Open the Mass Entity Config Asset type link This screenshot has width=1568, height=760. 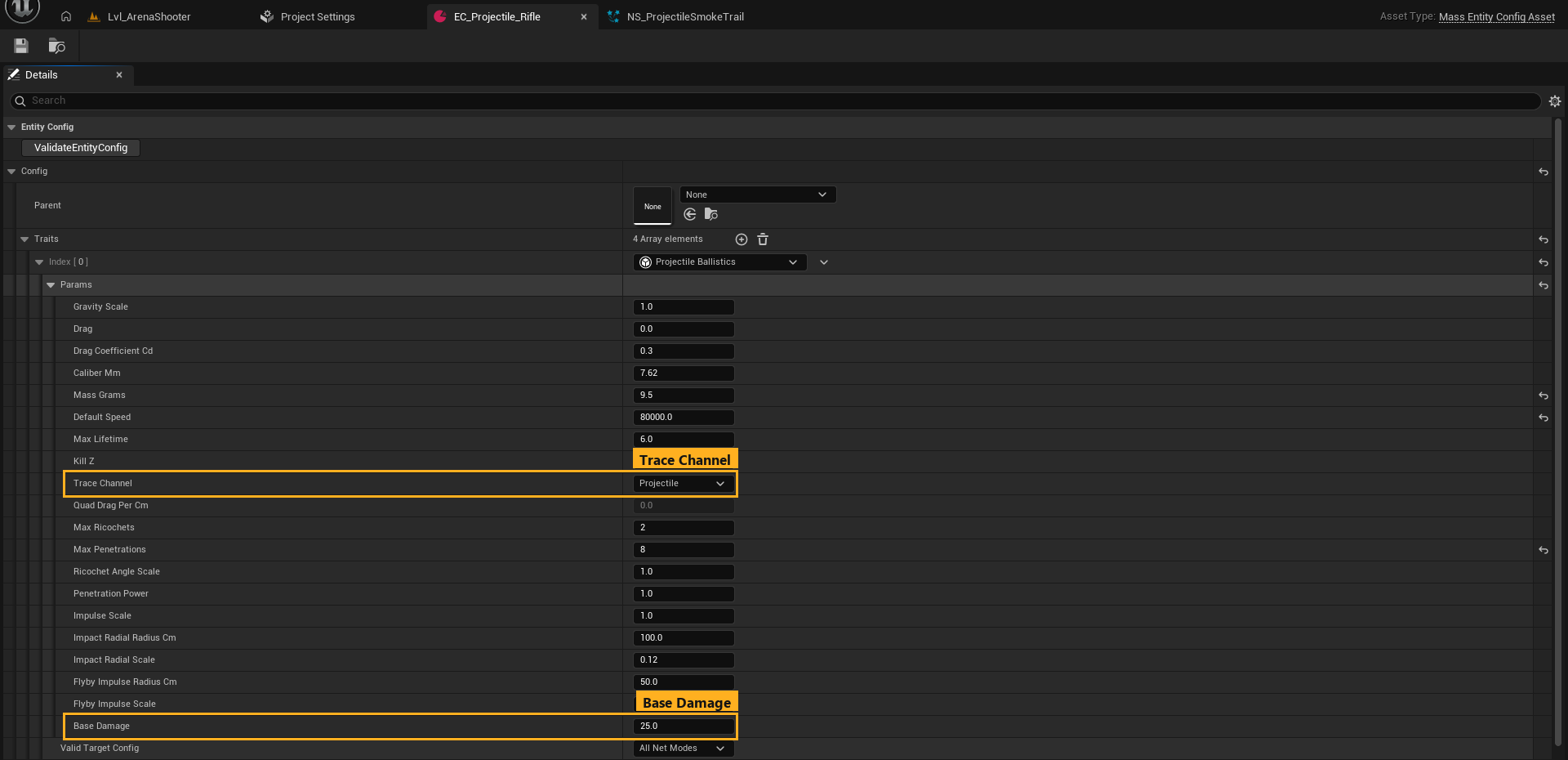[x=1497, y=16]
